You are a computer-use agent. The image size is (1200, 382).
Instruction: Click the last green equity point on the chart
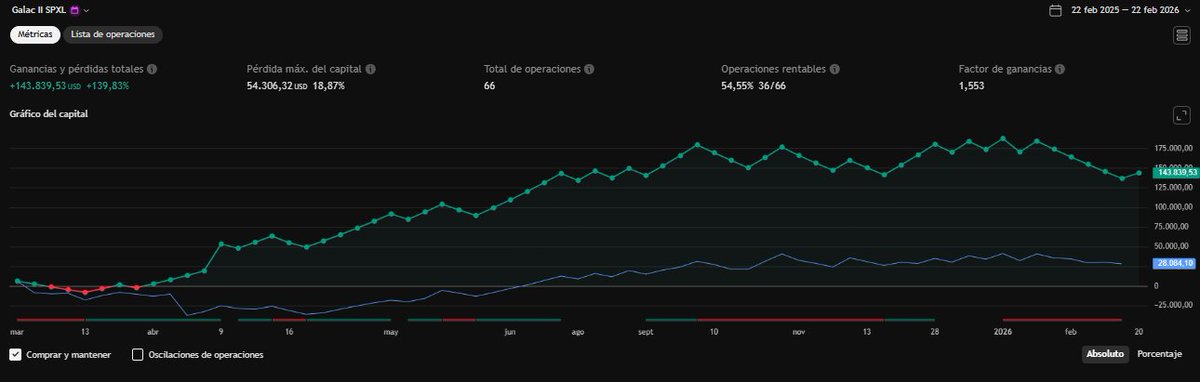click(x=1139, y=173)
